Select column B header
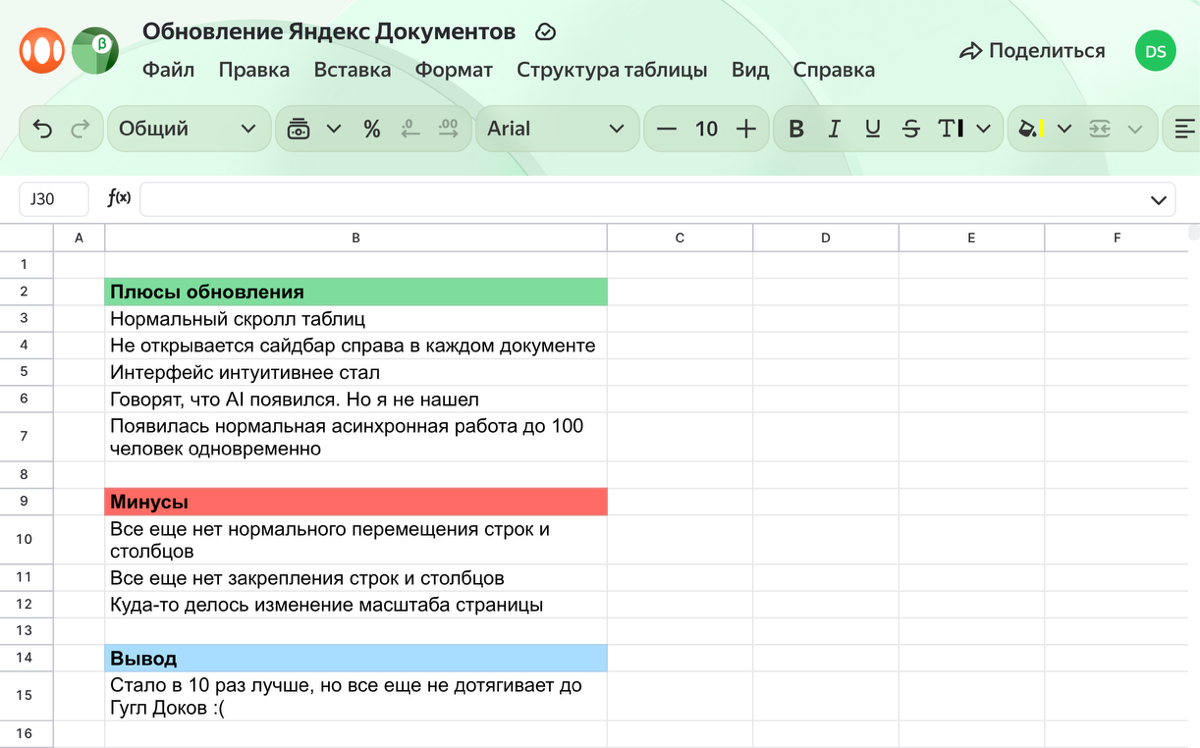This screenshot has width=1200, height=748. (x=356, y=238)
